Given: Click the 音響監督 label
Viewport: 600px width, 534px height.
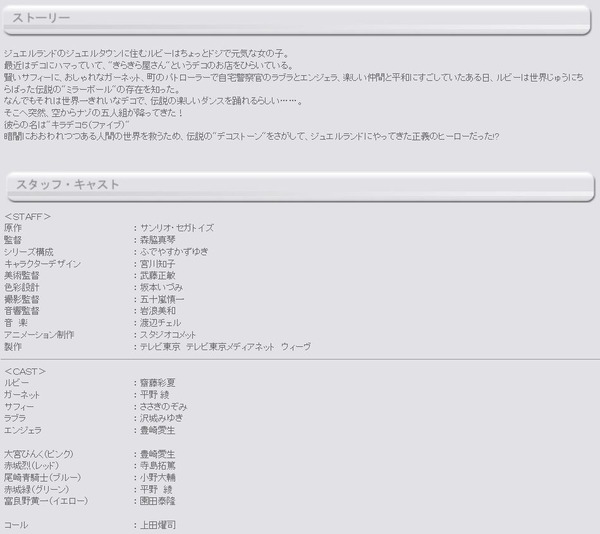Looking at the screenshot, I should [22, 311].
